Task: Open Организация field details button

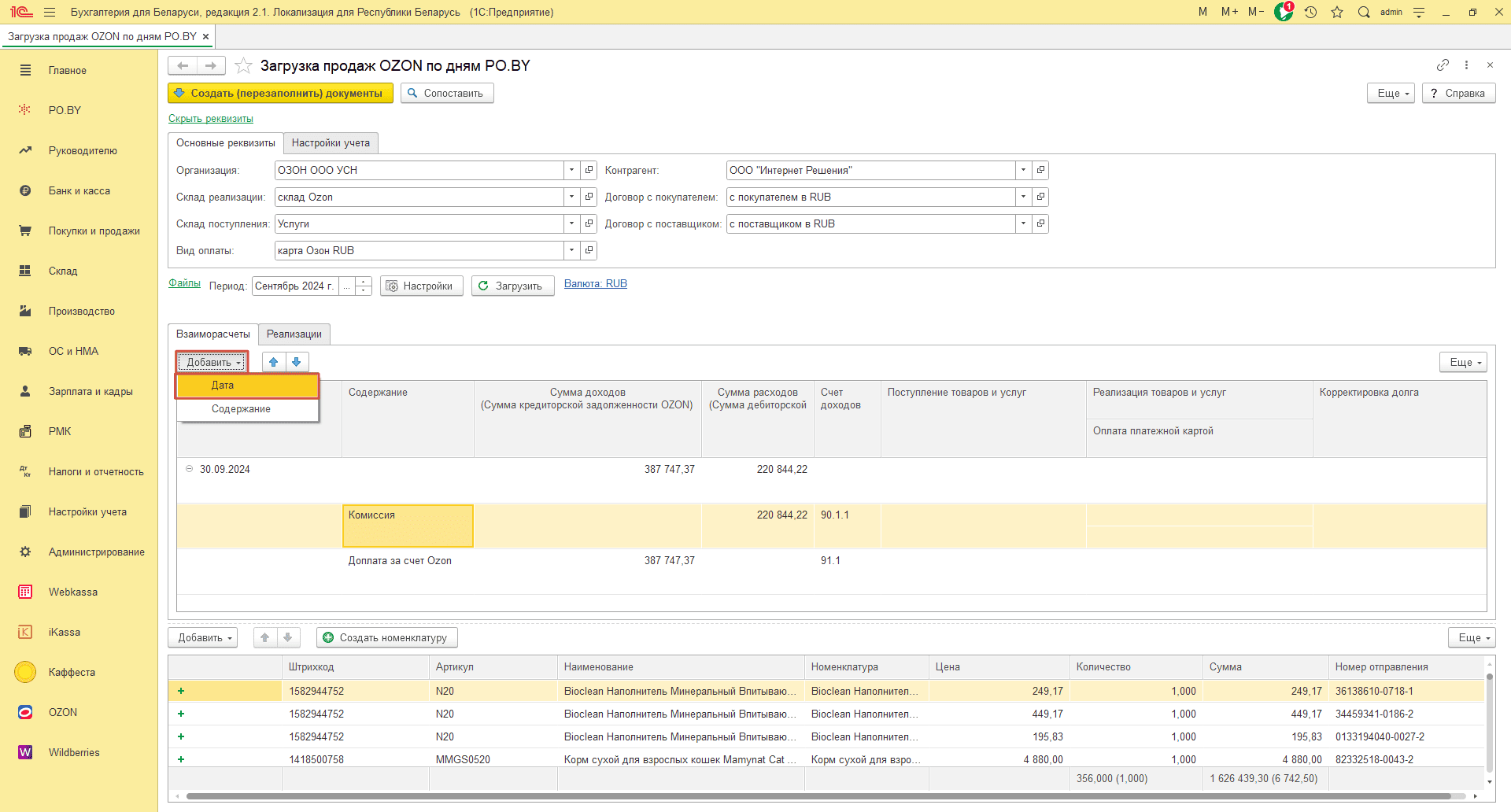Action: [589, 170]
